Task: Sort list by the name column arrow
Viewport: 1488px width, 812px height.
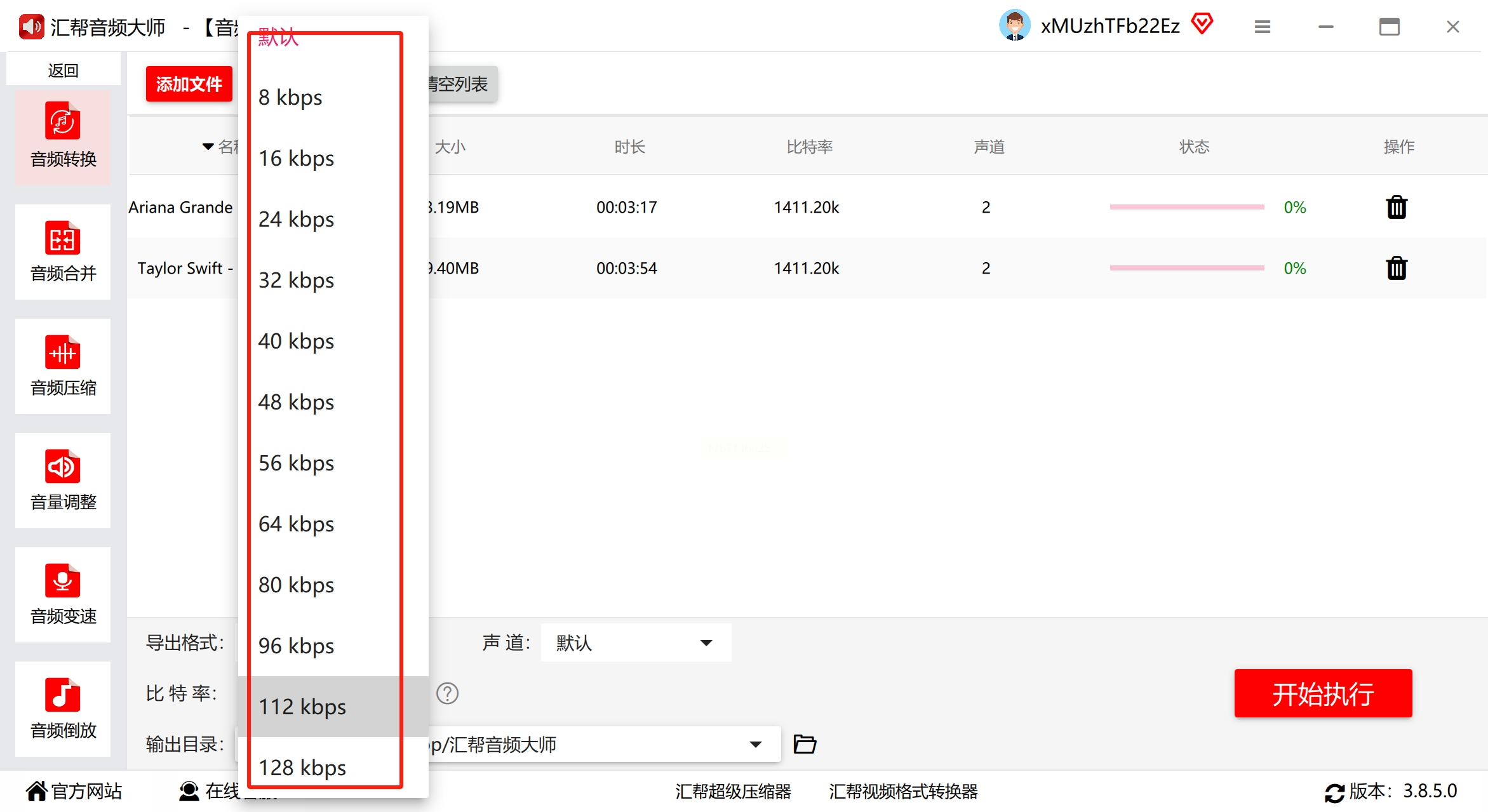Action: [208, 147]
